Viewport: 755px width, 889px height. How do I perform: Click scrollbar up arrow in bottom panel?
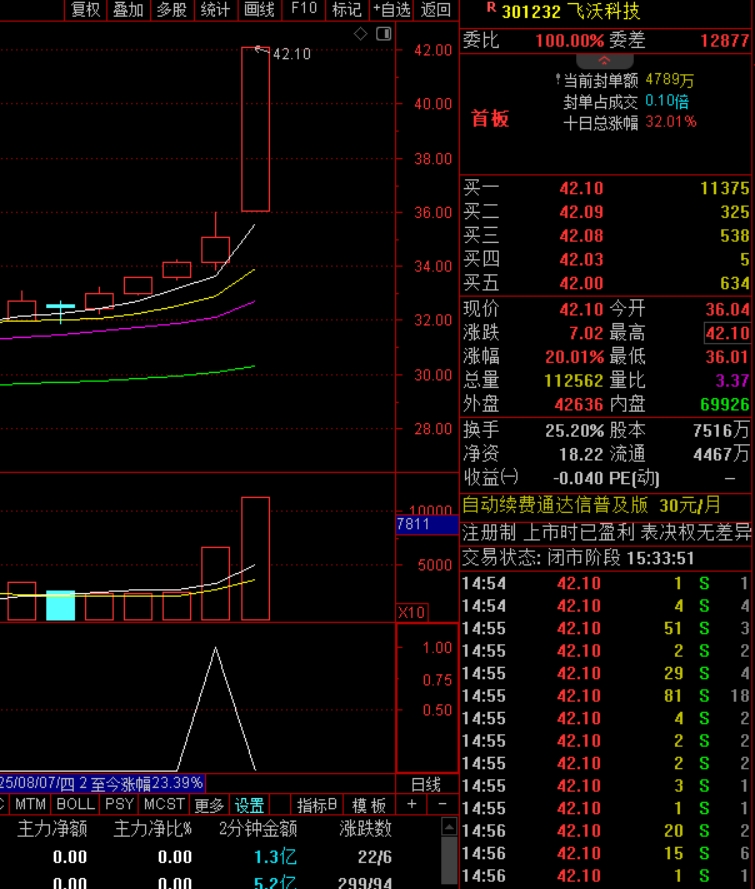[x=449, y=827]
